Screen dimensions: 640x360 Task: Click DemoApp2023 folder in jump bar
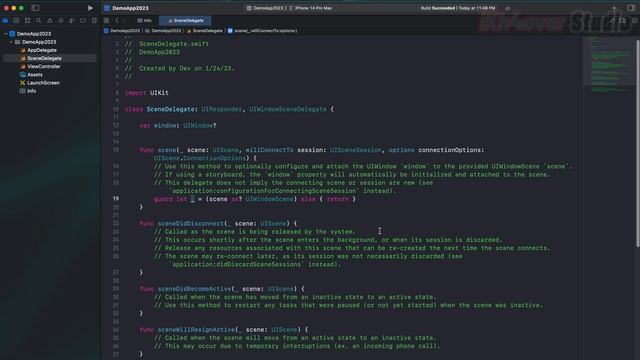click(163, 31)
